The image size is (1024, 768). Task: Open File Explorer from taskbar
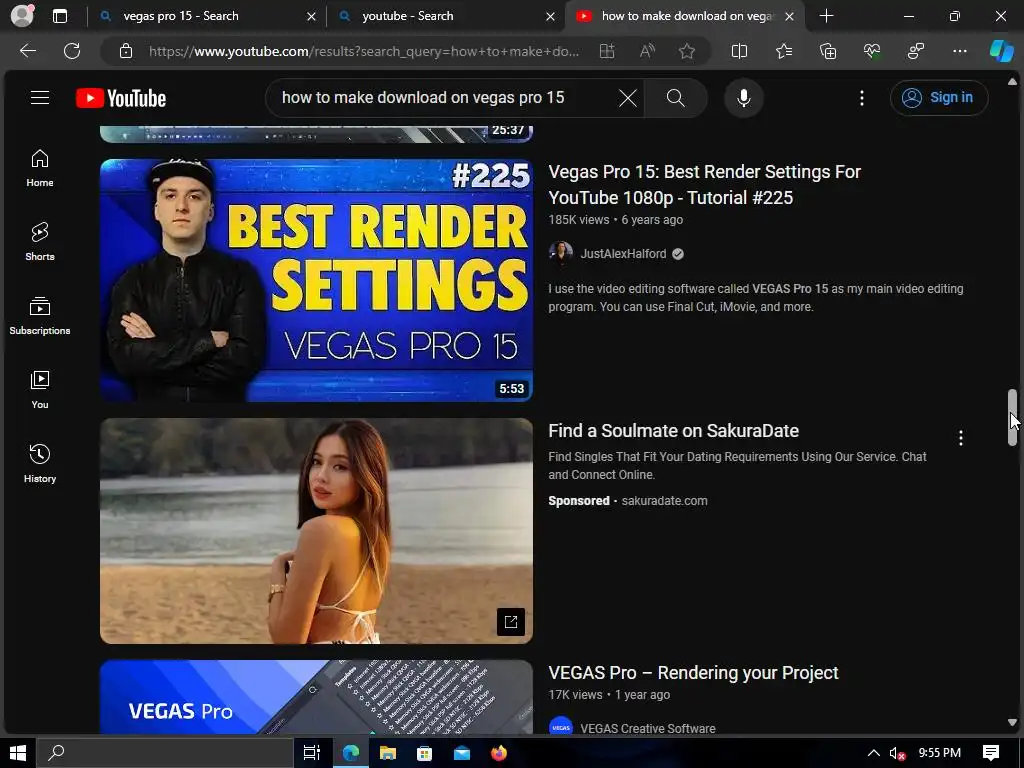pyautogui.click(x=387, y=753)
